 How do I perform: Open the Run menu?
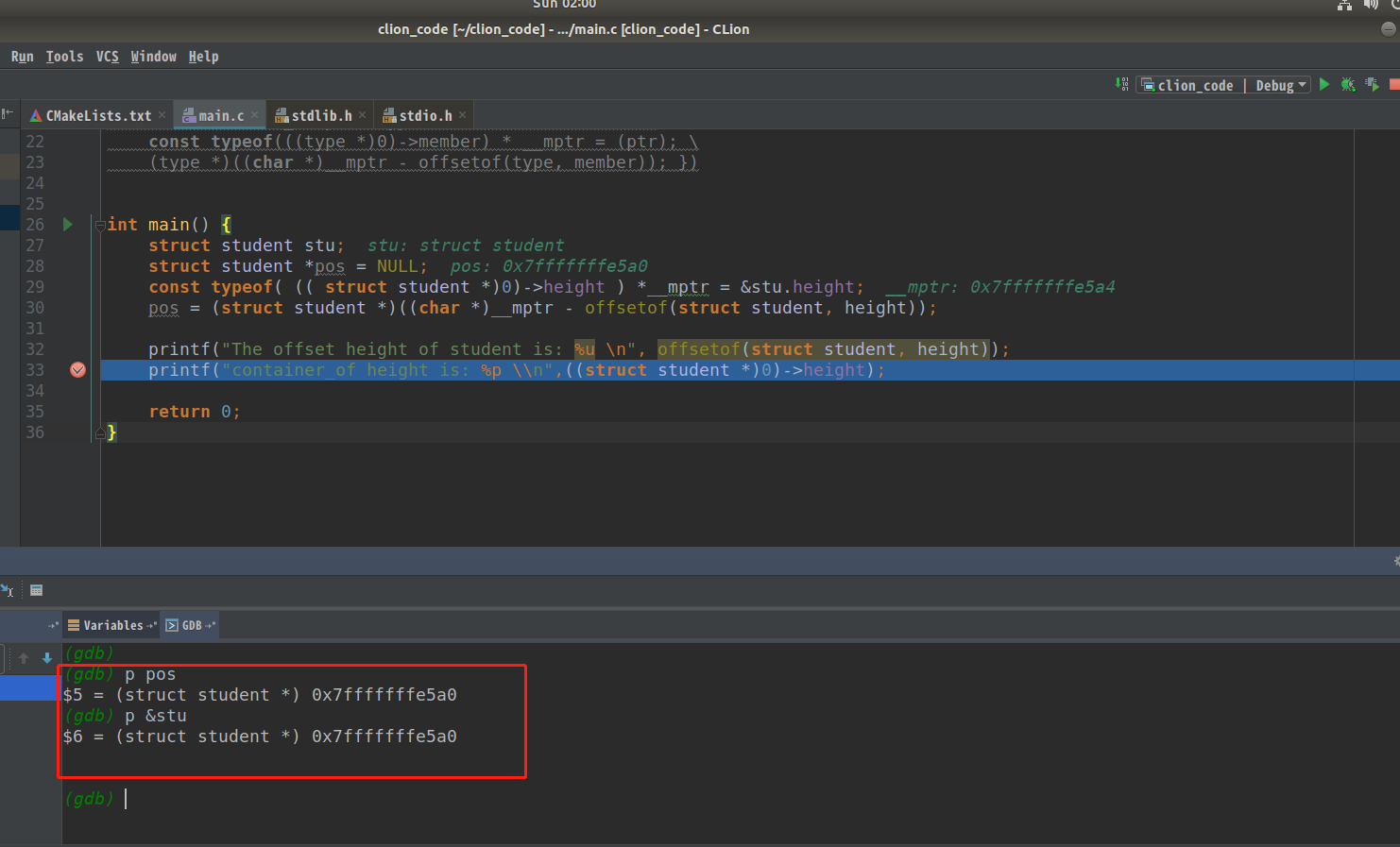click(x=22, y=56)
